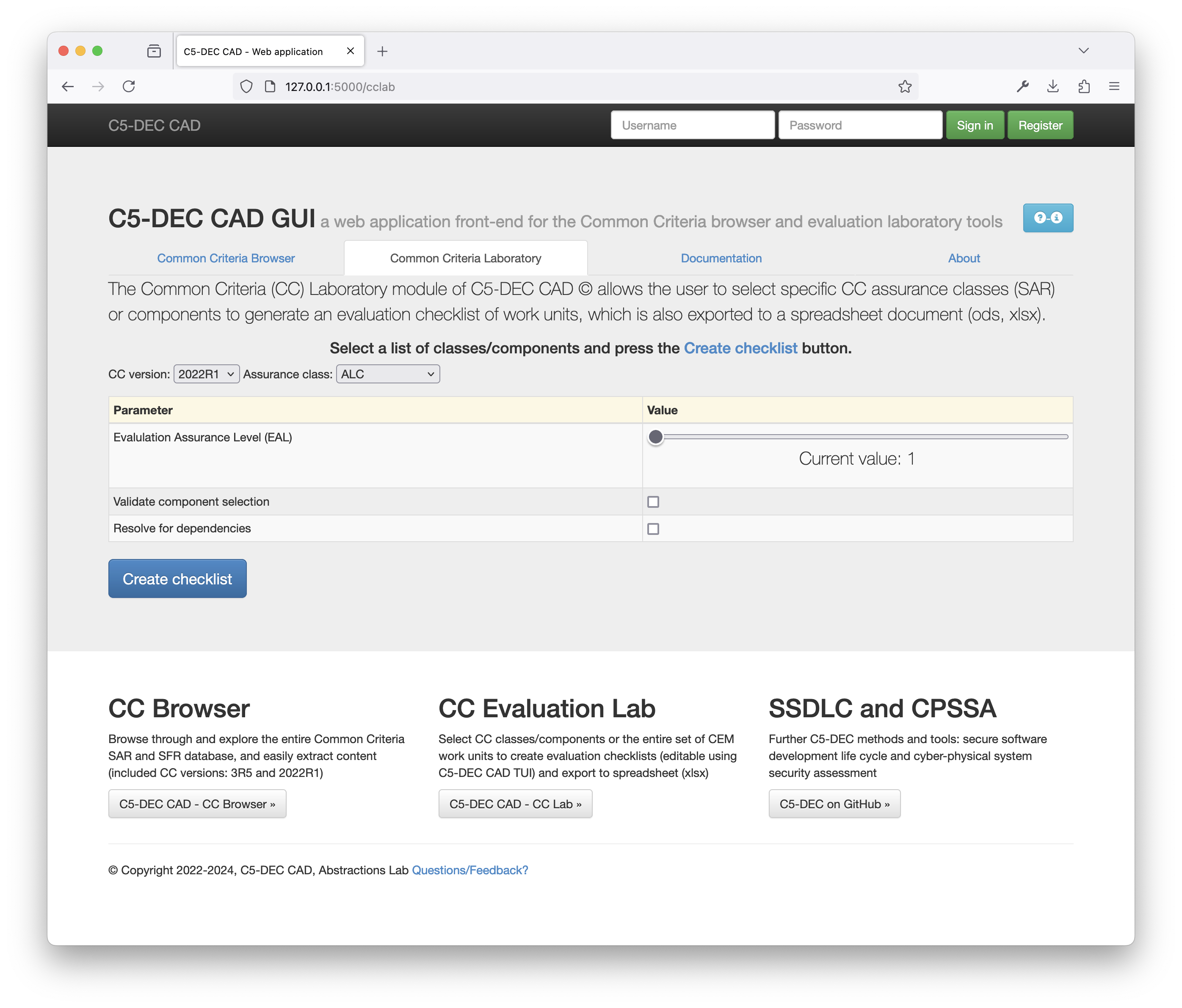Click the help and info button

tap(1048, 218)
